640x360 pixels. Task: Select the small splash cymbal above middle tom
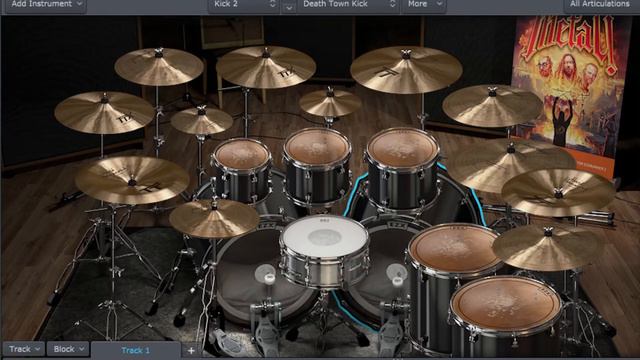(x=330, y=103)
